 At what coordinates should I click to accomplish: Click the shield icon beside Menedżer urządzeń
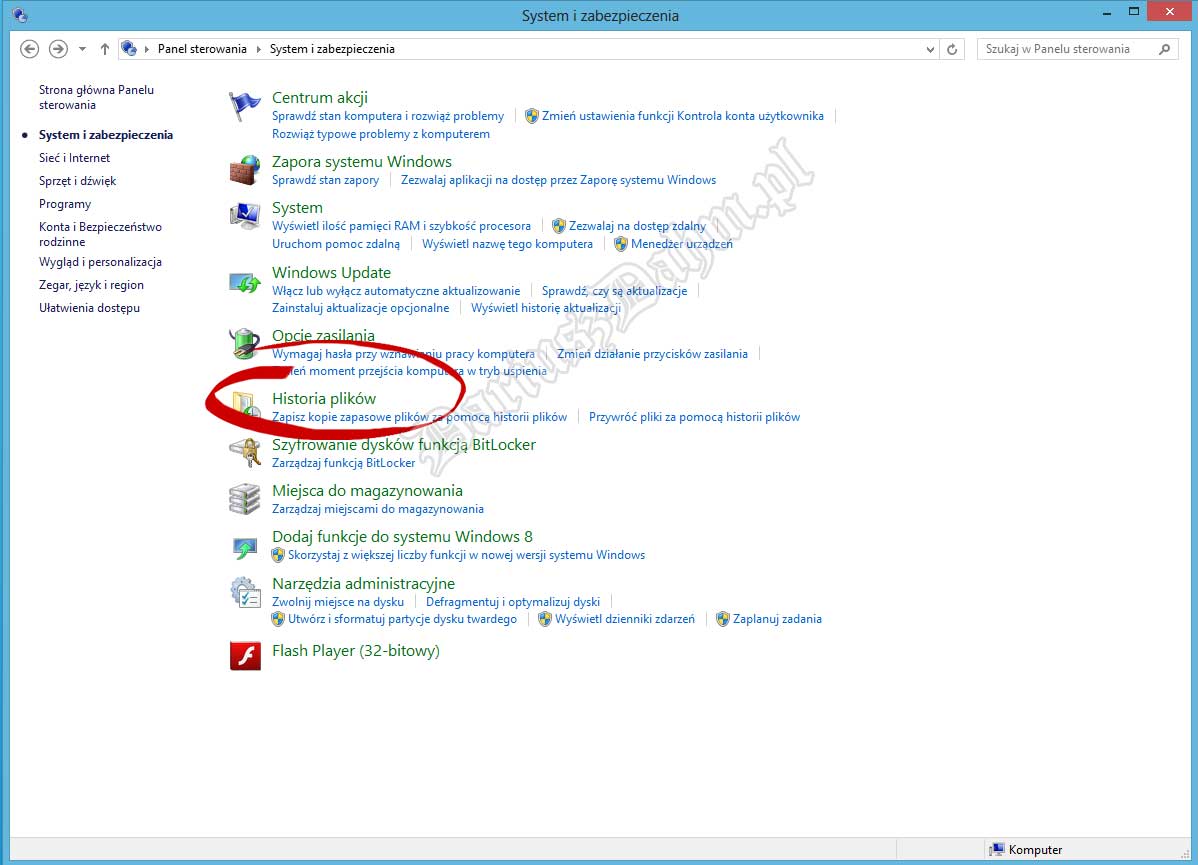click(620, 244)
